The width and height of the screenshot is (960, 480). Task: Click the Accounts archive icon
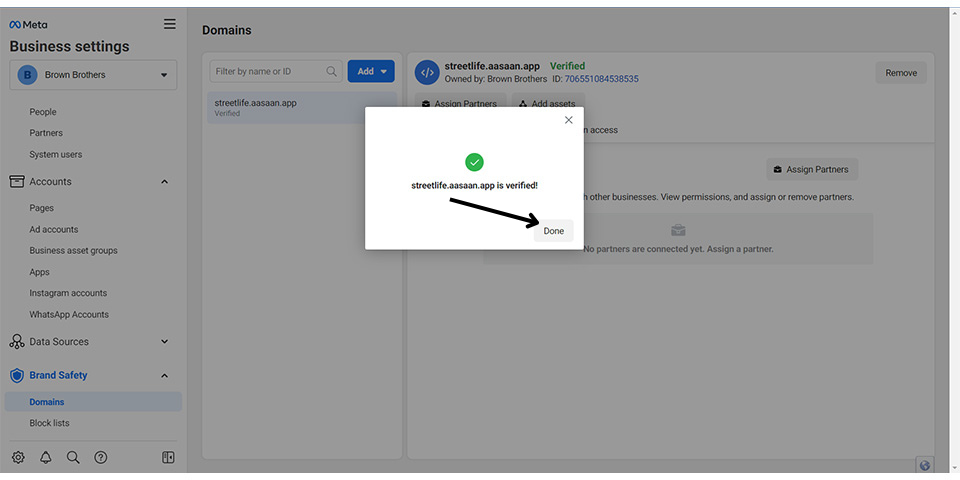tap(17, 181)
